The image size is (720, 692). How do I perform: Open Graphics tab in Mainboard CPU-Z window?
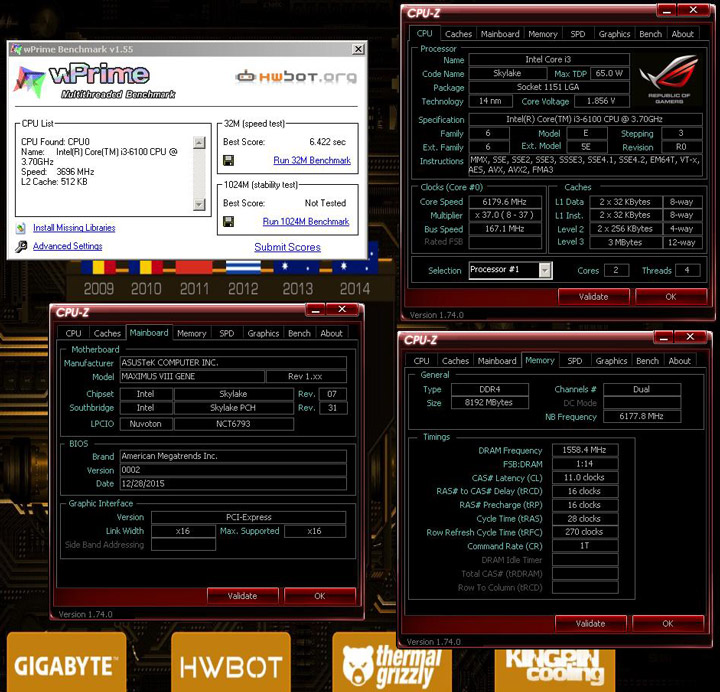263,333
